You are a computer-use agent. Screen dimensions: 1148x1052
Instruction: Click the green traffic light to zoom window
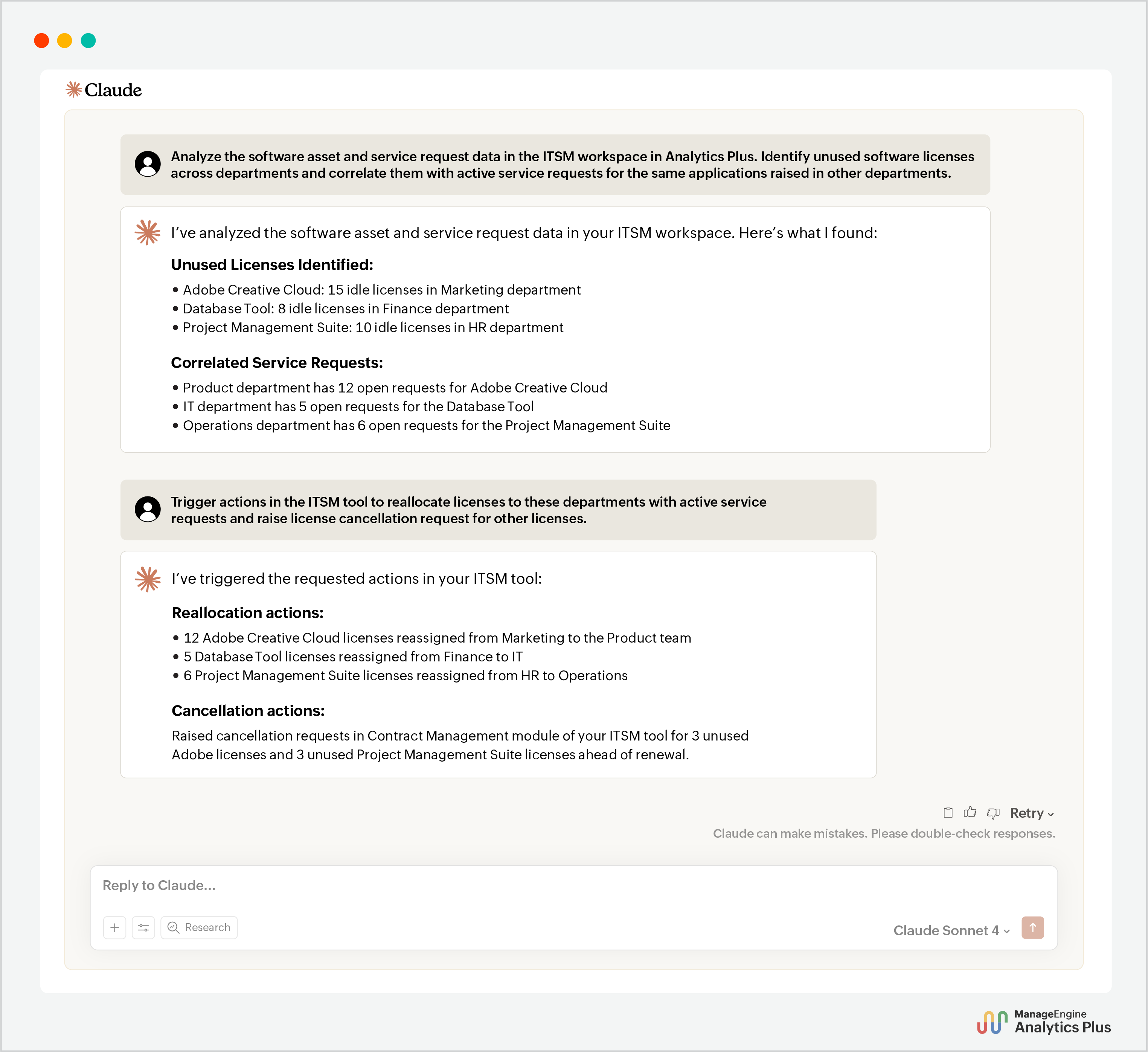click(88, 40)
